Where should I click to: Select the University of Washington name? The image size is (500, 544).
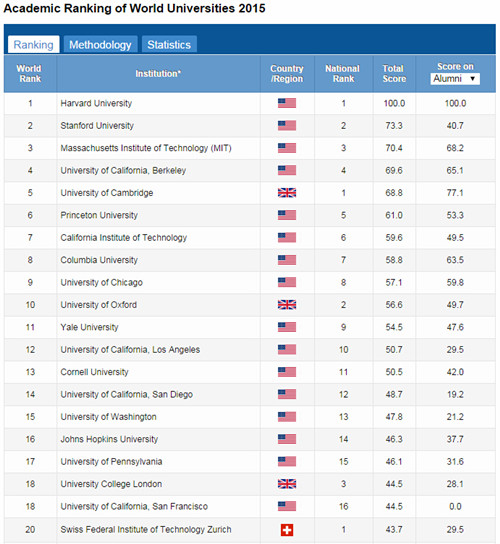click(x=108, y=417)
